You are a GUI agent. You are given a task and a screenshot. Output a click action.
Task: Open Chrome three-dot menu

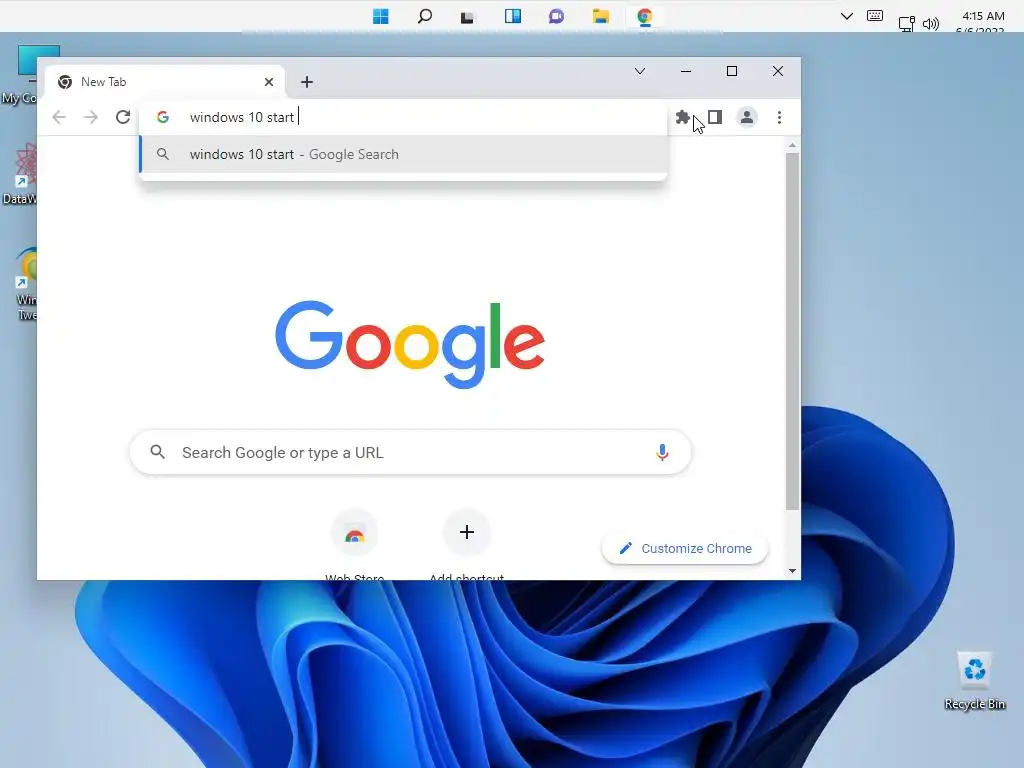click(779, 117)
